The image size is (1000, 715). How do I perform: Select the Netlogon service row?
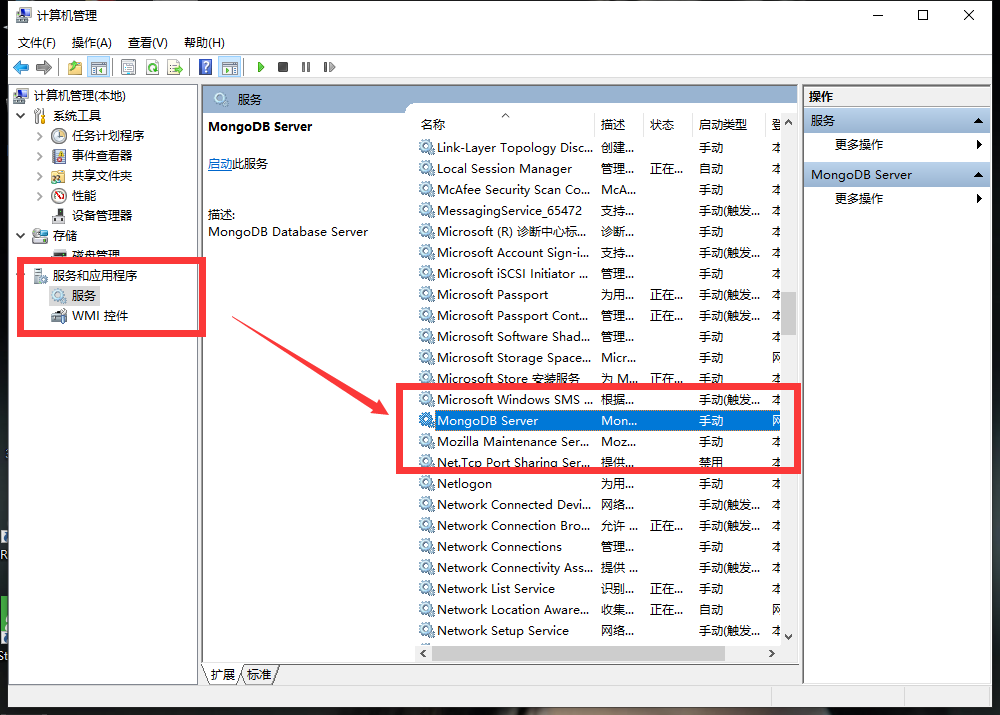click(x=599, y=483)
